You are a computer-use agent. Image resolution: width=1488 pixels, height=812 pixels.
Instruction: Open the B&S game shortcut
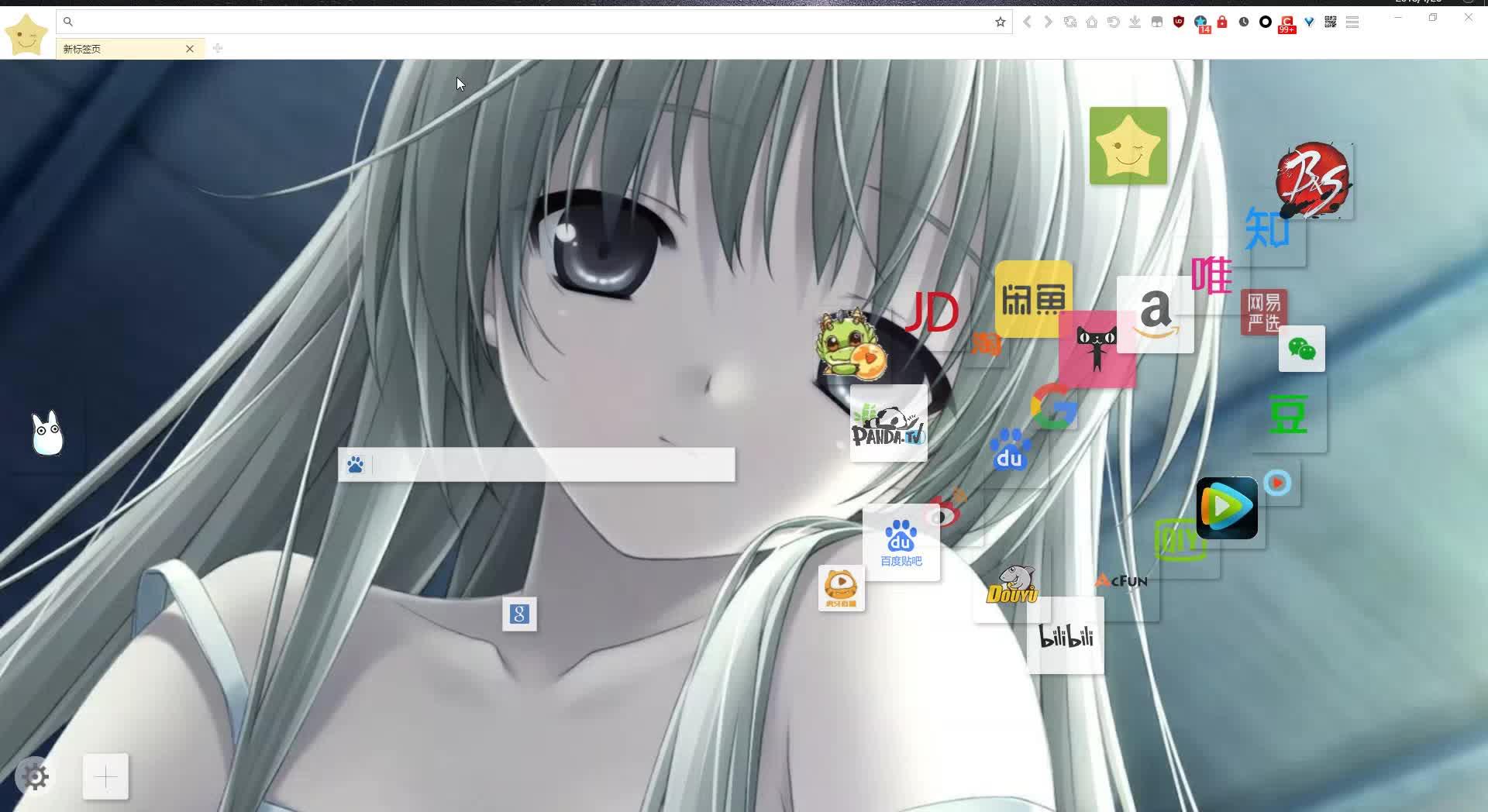pos(1313,180)
